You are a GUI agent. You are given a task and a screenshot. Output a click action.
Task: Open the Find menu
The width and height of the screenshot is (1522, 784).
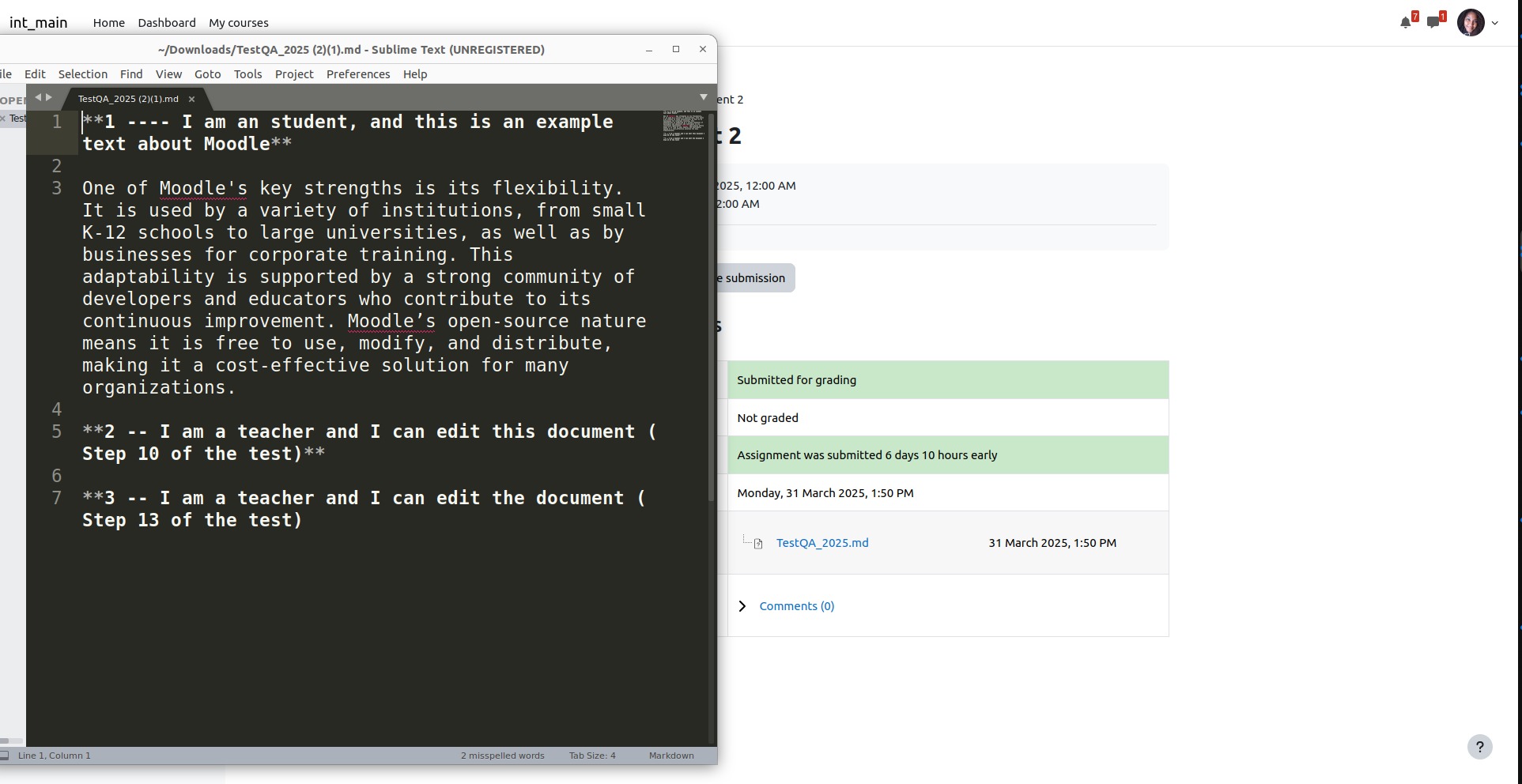[131, 74]
